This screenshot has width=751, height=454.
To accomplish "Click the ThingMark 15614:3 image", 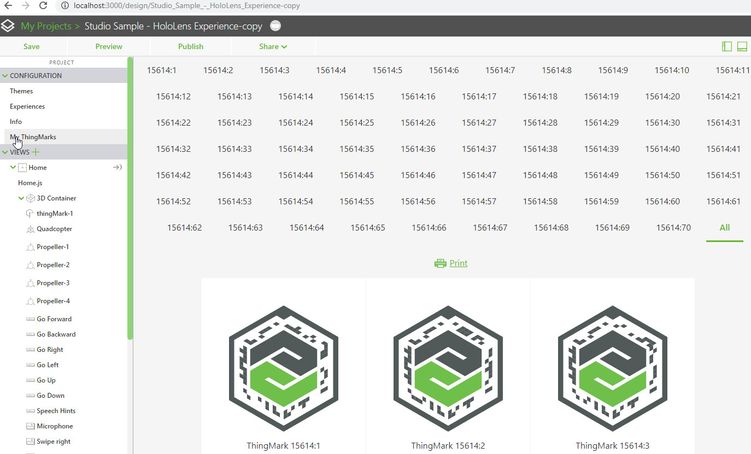I will pyautogui.click(x=613, y=368).
